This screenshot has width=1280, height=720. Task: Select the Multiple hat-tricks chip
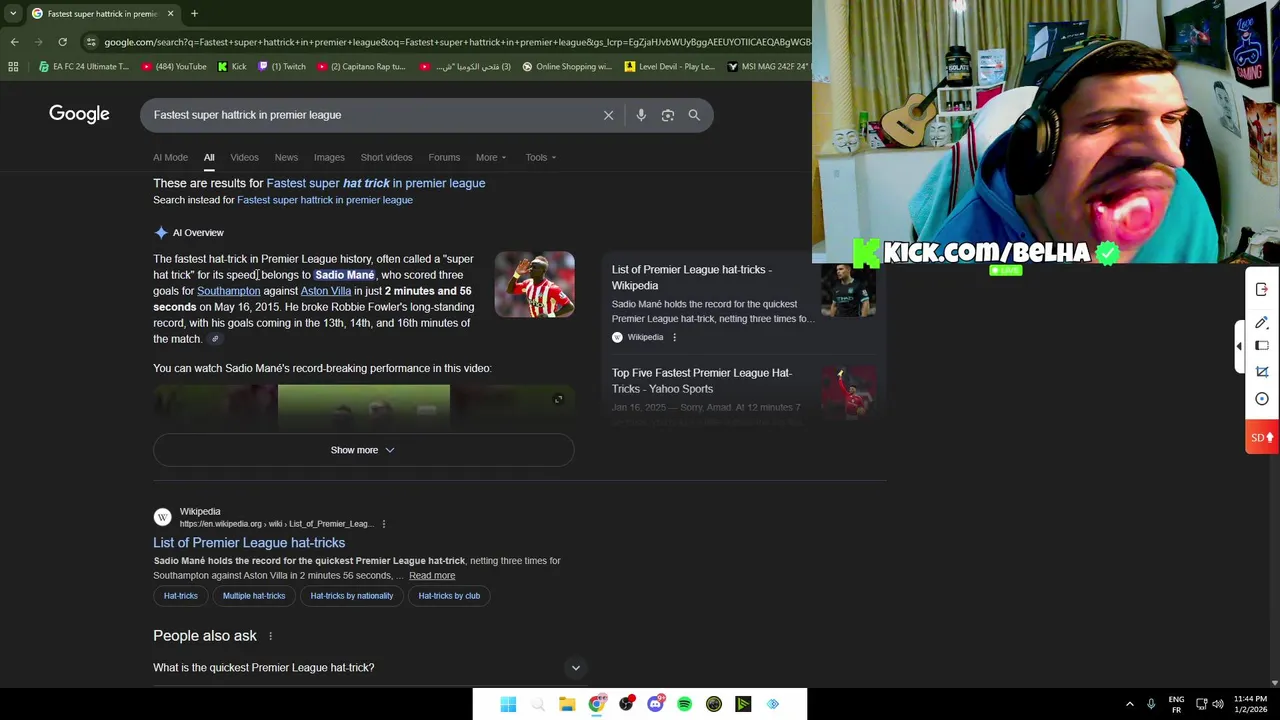[x=254, y=596]
